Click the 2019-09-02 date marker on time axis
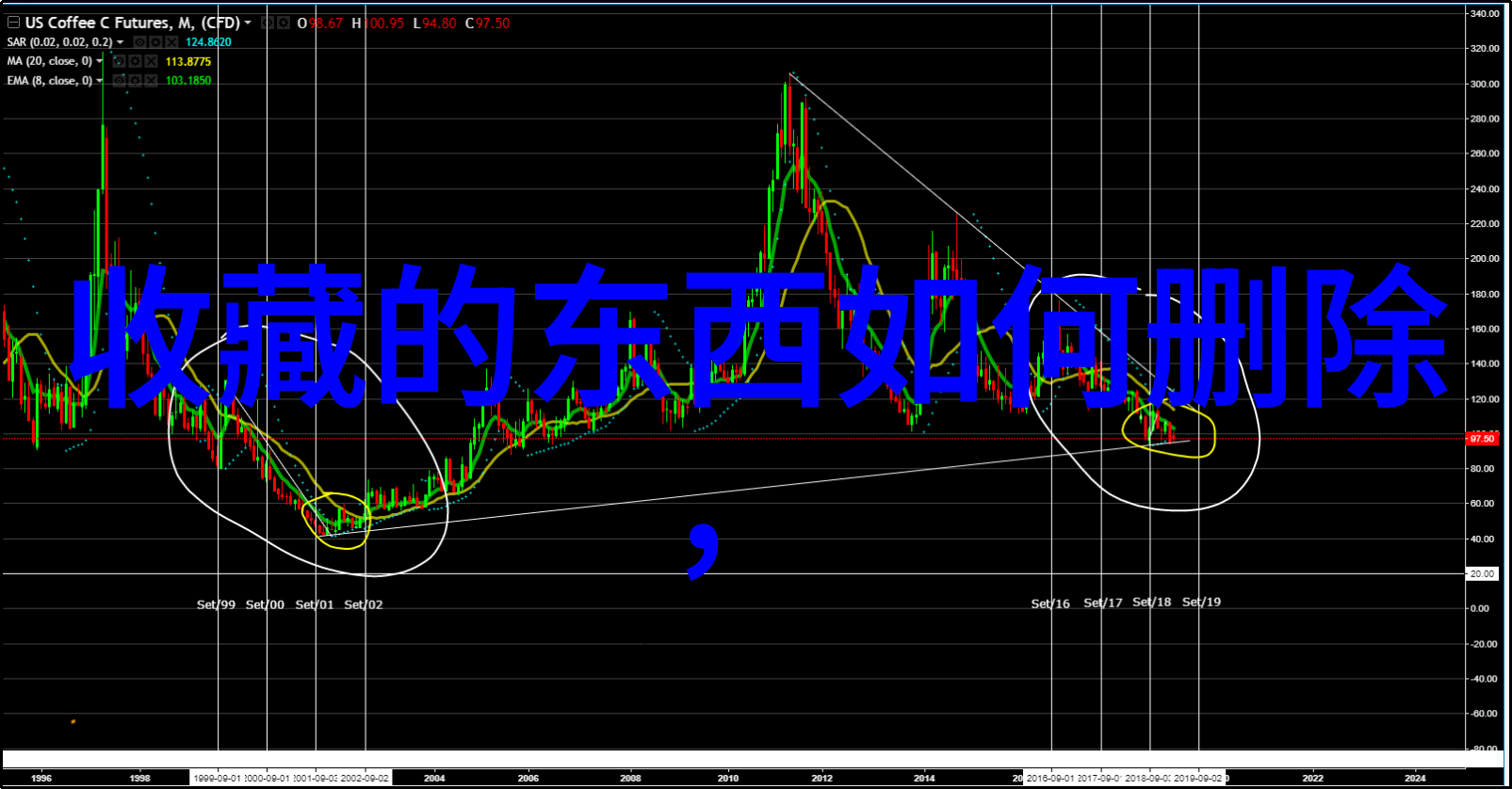Image resolution: width=1512 pixels, height=789 pixels. pyautogui.click(x=1198, y=779)
